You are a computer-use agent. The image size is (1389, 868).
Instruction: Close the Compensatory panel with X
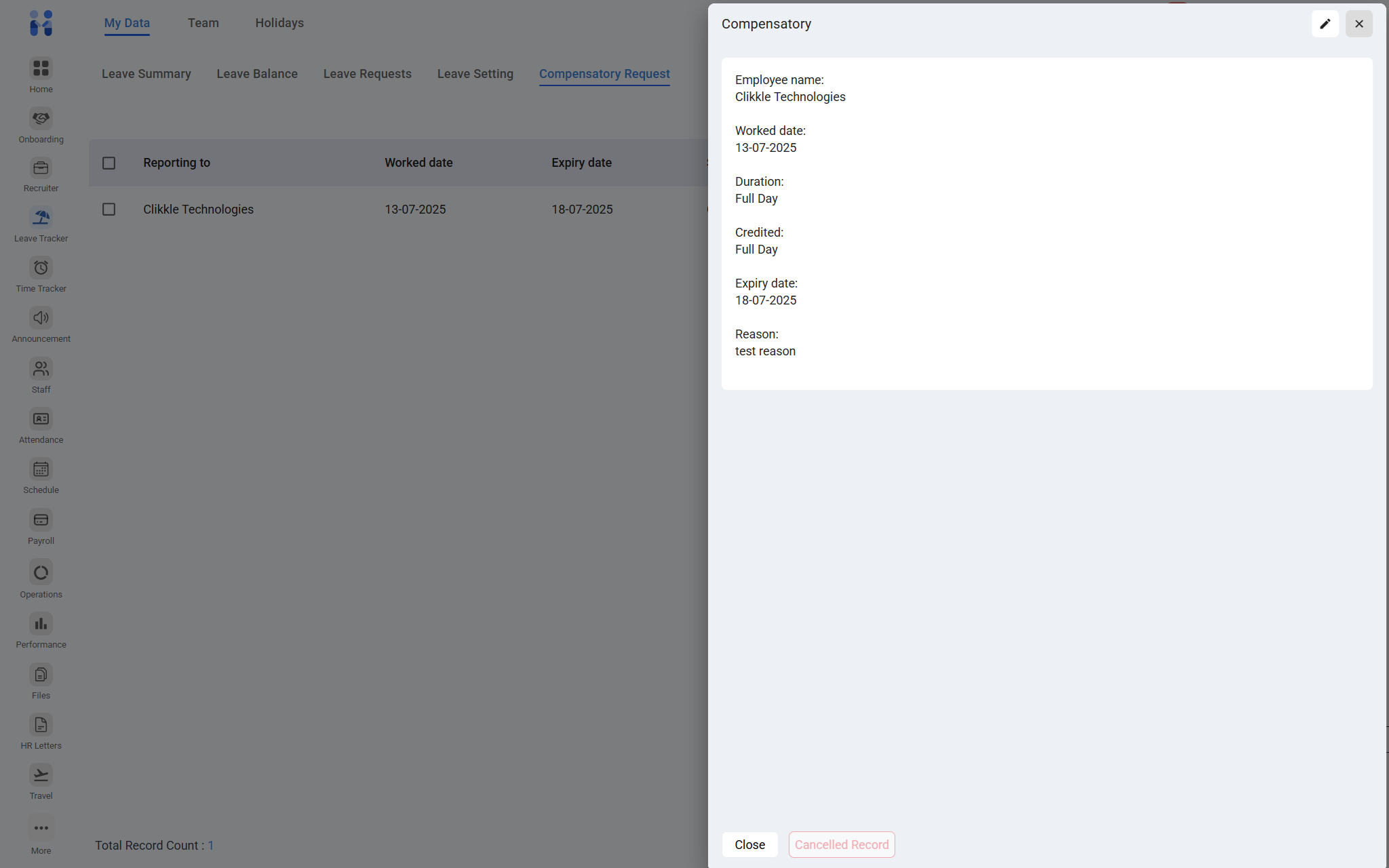click(x=1358, y=24)
